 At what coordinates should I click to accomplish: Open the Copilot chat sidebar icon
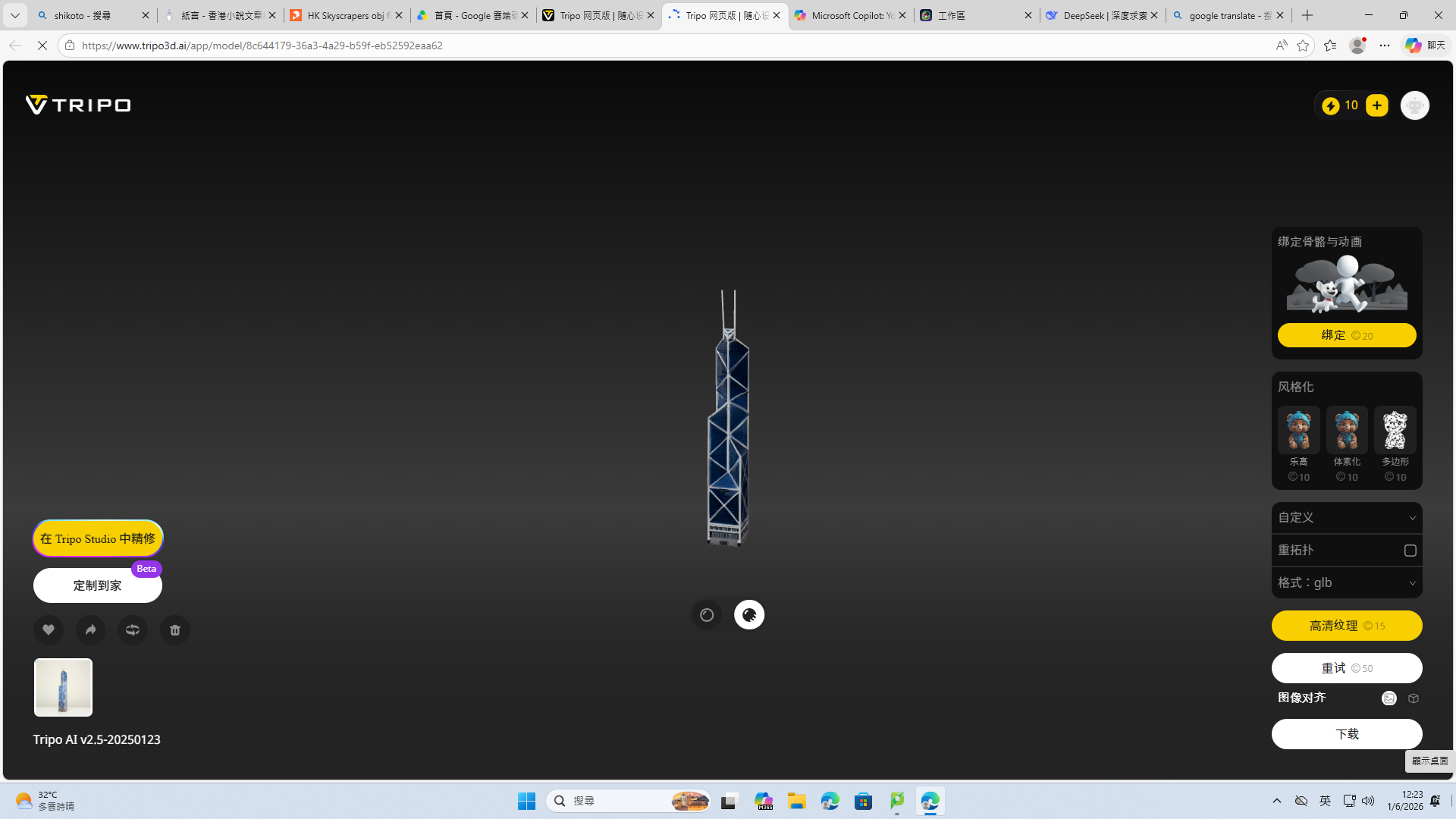click(x=1425, y=45)
